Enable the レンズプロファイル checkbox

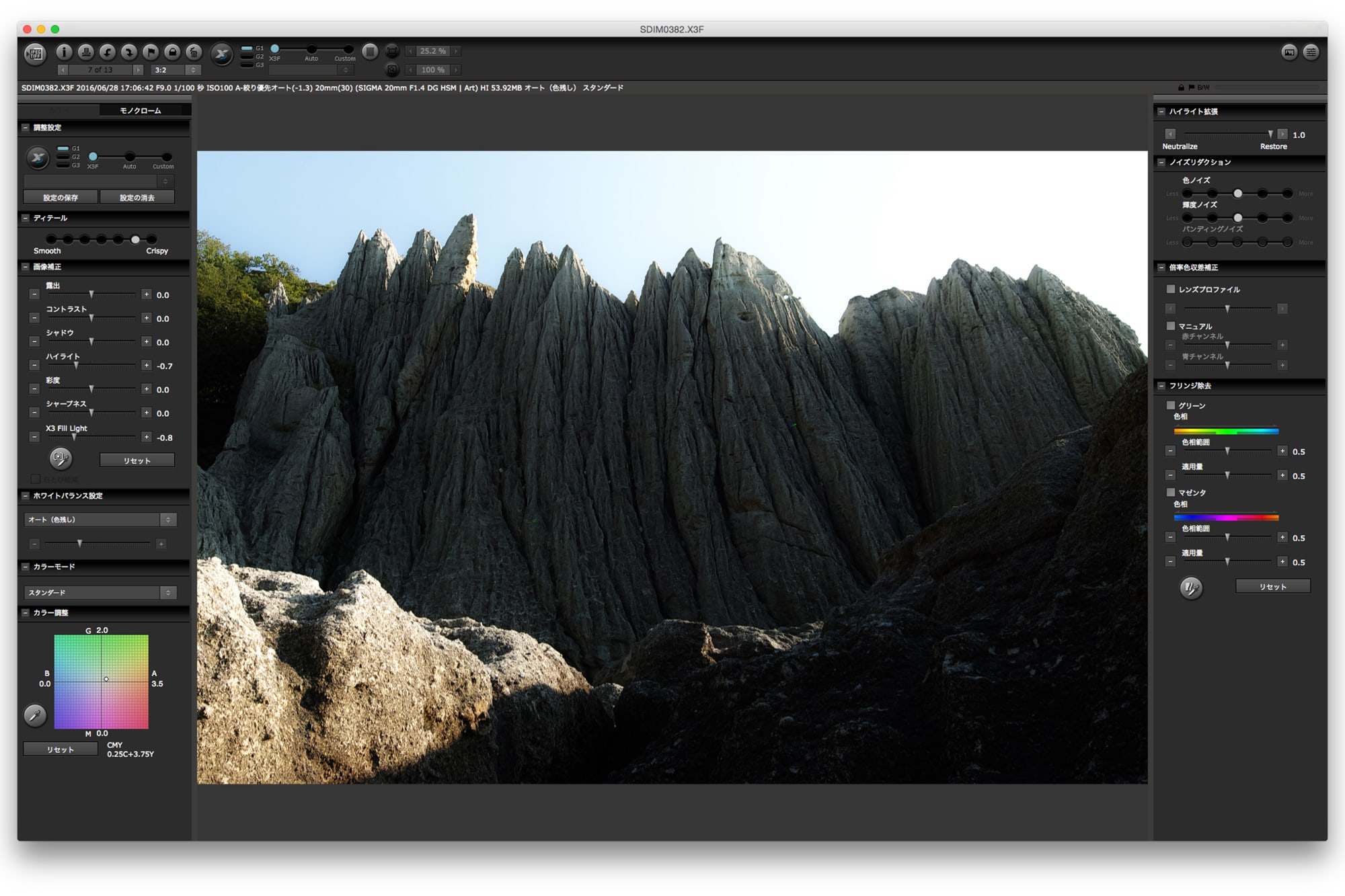coord(1171,289)
